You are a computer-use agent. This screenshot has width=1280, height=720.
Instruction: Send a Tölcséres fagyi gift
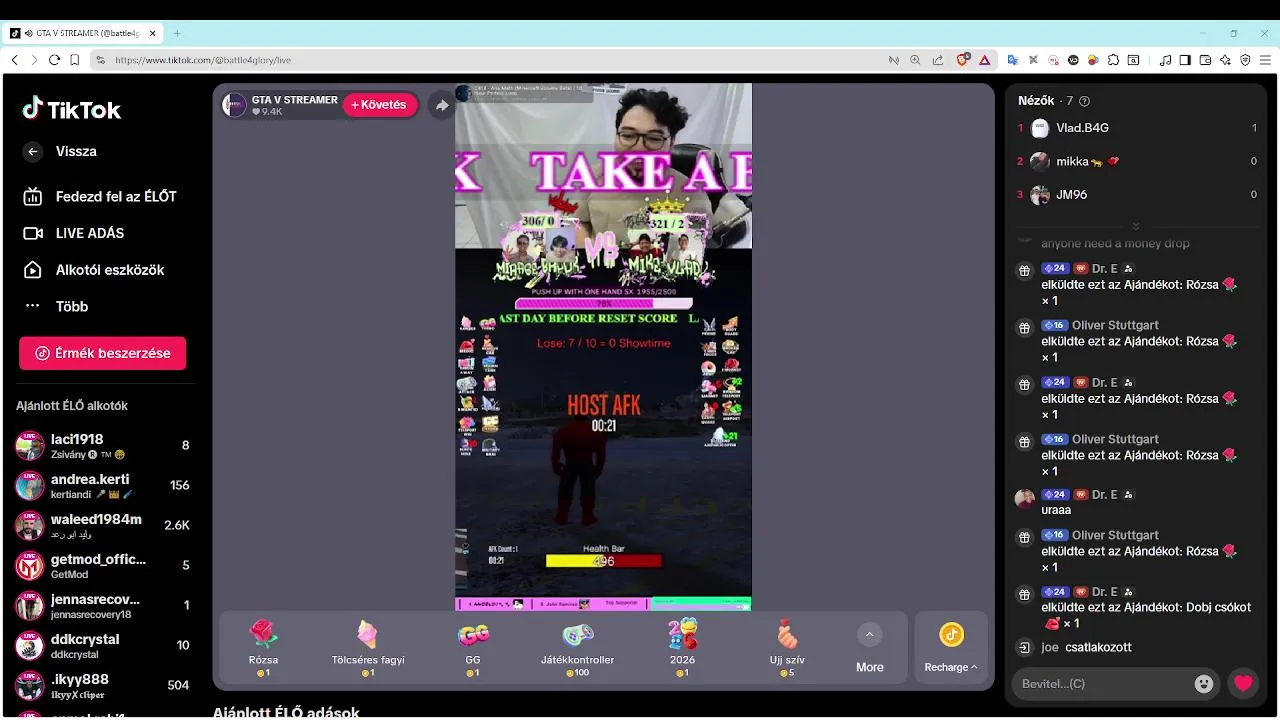pos(368,648)
